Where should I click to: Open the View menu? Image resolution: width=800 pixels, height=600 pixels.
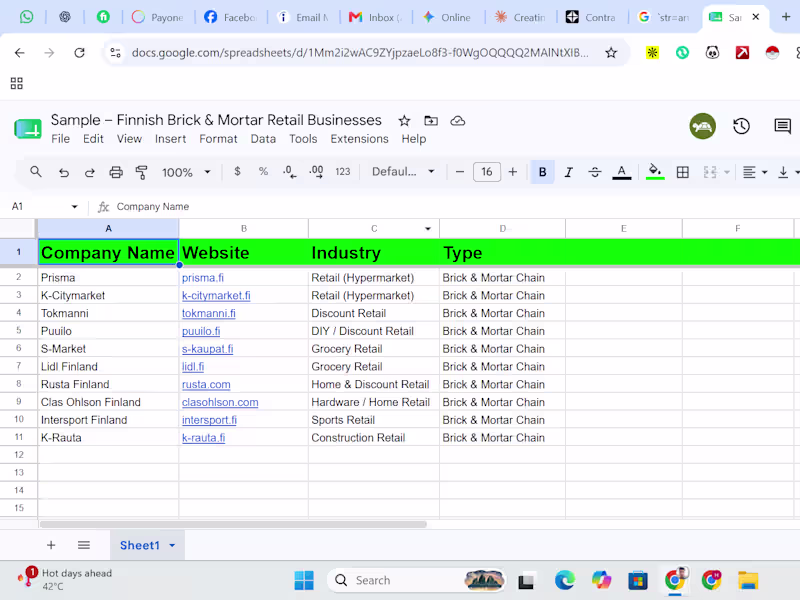pos(129,139)
